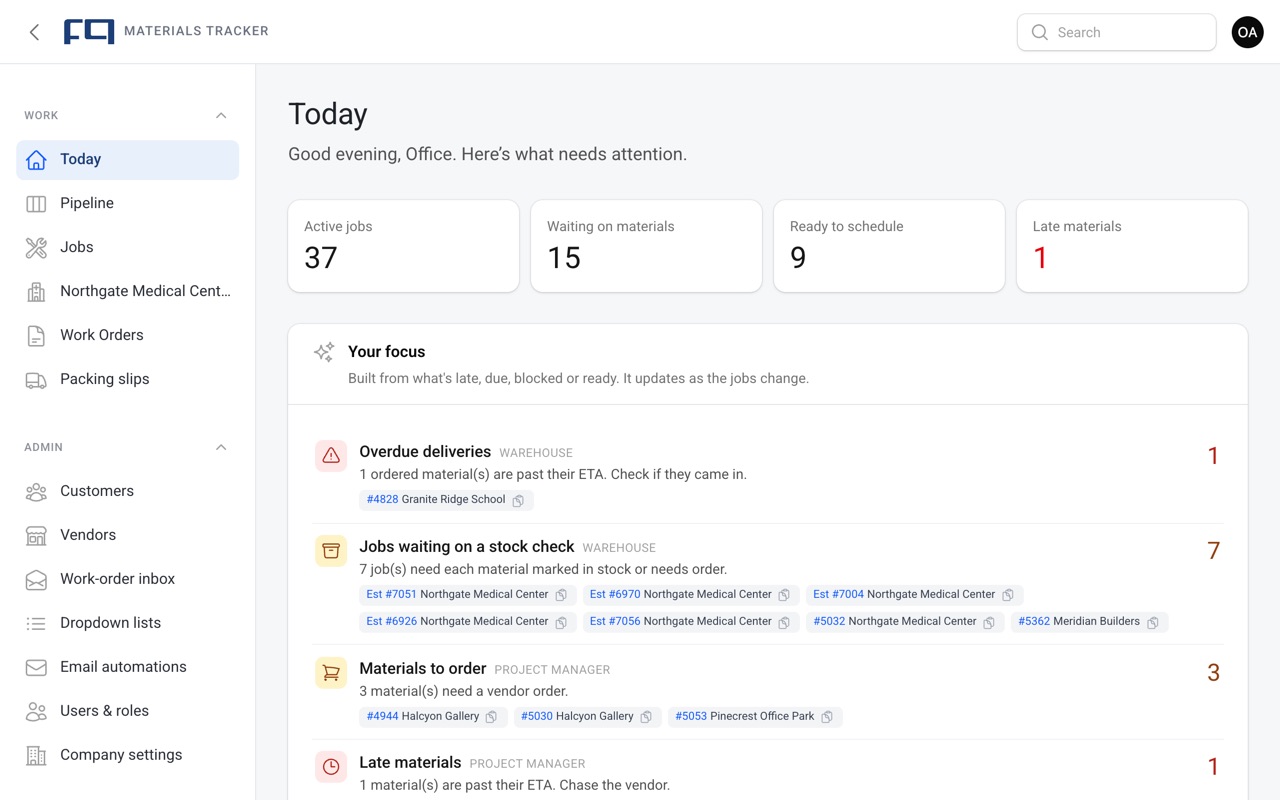
Task: Click the Materials Tracker logo
Action: 89,32
